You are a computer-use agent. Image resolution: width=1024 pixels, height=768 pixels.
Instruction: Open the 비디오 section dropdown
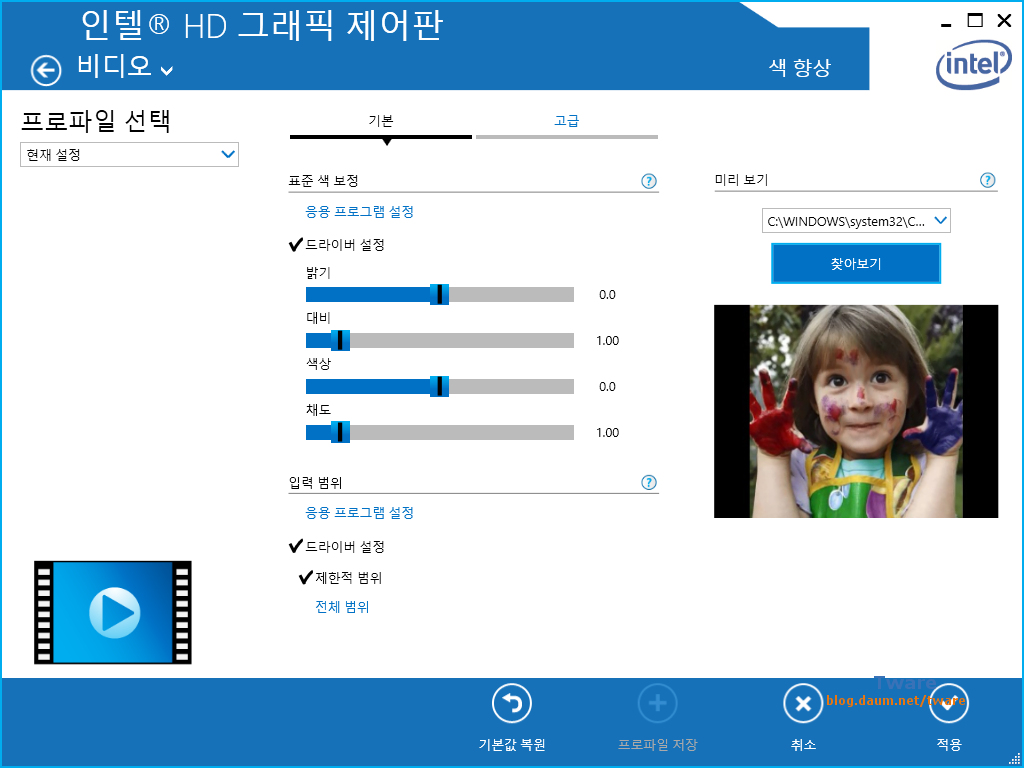pos(125,67)
